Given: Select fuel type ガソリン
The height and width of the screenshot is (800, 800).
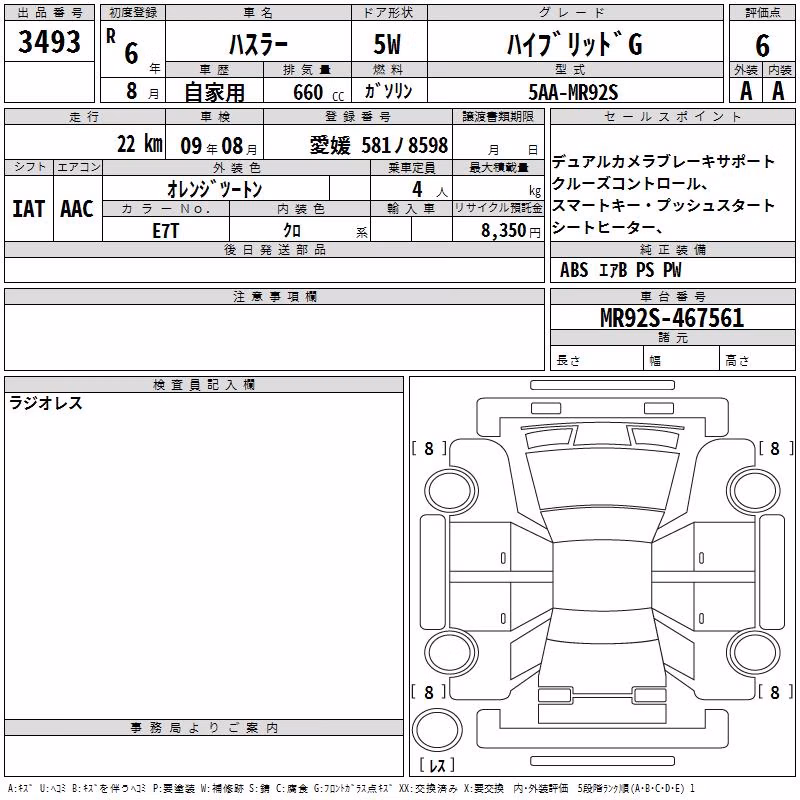Looking at the screenshot, I should point(388,91).
